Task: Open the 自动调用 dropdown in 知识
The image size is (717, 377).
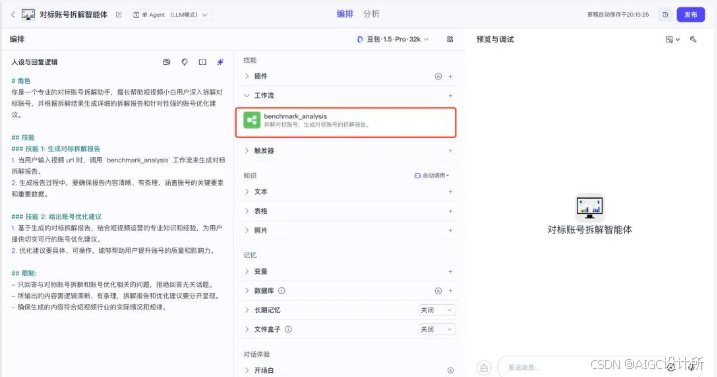Action: [432, 175]
